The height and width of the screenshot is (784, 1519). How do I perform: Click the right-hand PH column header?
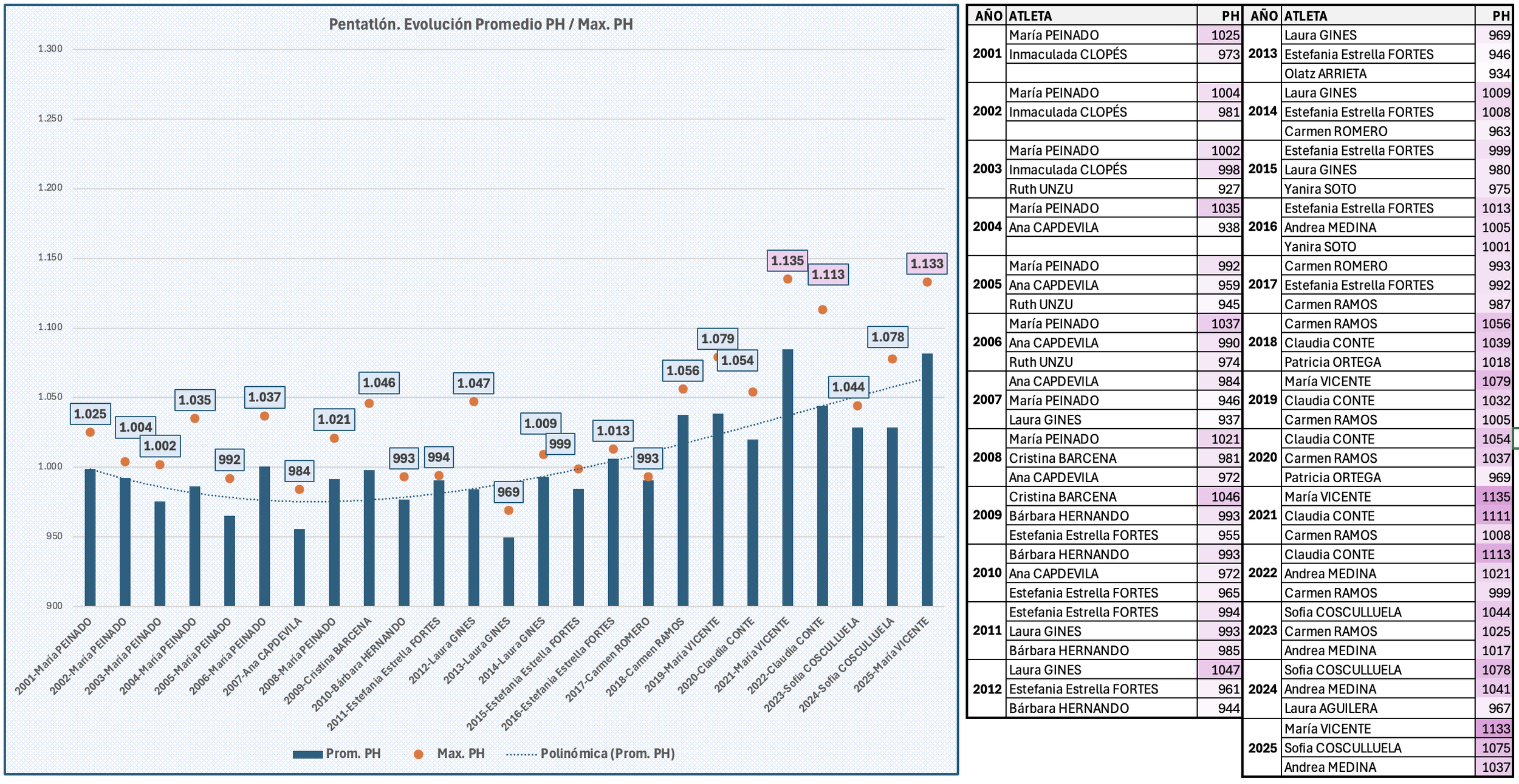point(1500,16)
